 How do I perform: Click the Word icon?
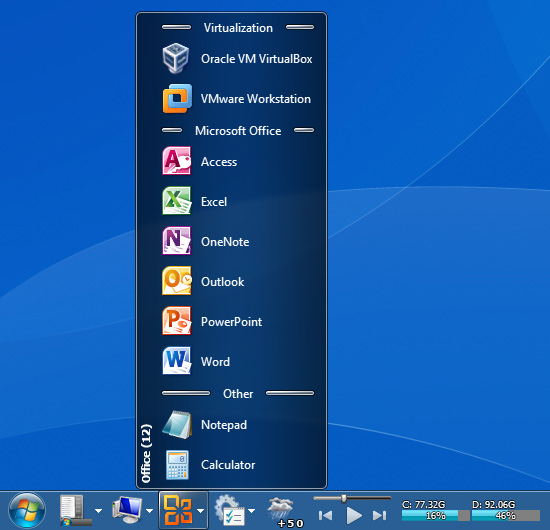176,361
